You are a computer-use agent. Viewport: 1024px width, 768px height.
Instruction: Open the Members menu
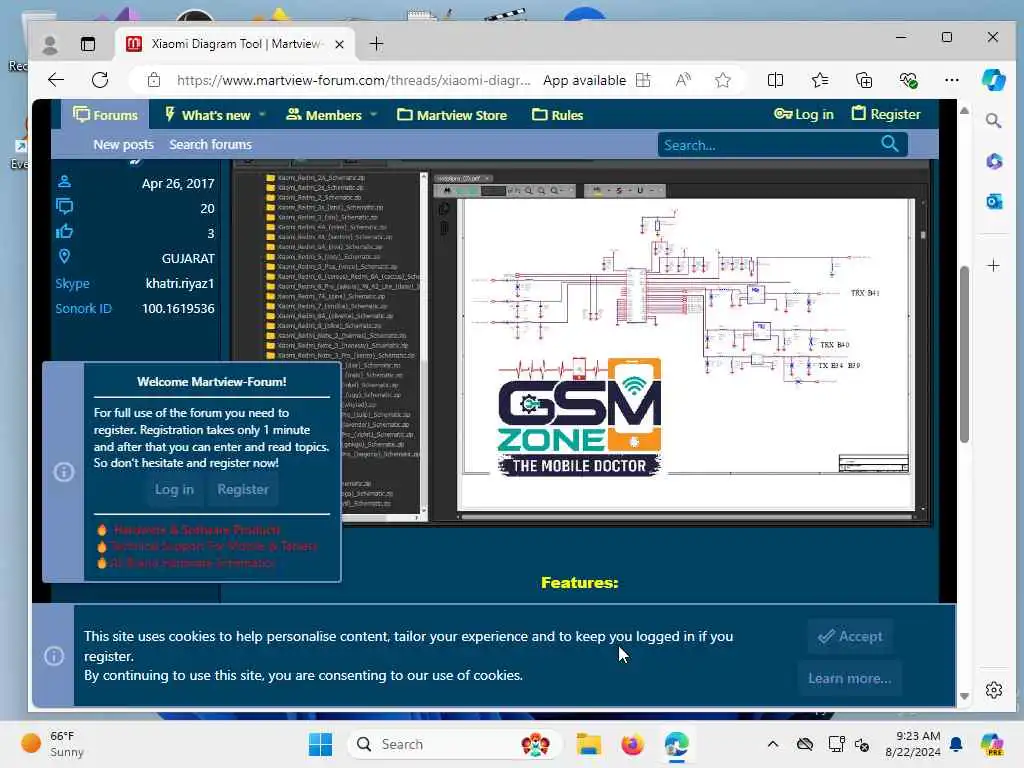(324, 115)
